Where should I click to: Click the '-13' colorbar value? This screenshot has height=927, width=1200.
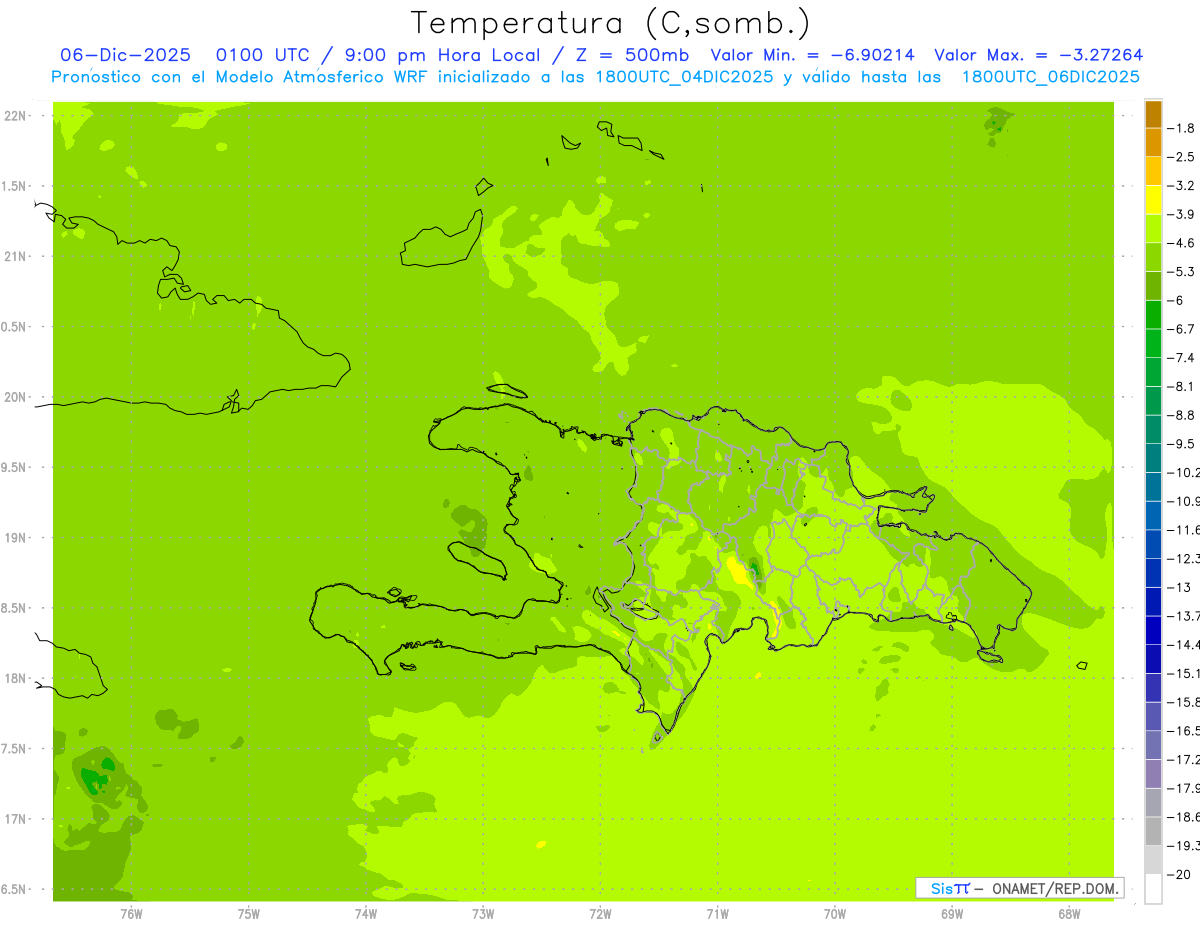(1180, 587)
